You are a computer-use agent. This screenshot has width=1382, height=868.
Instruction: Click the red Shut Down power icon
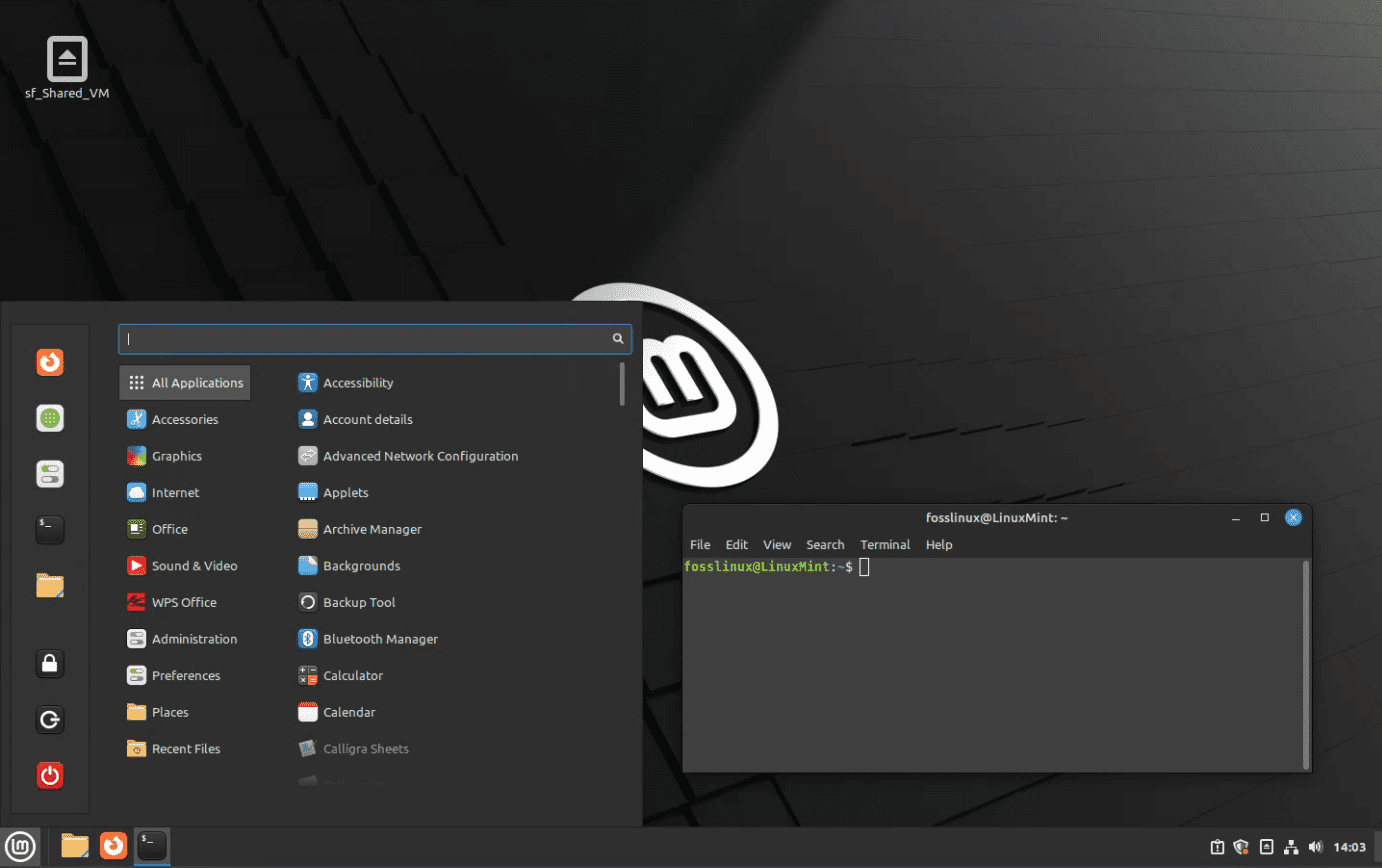pos(50,774)
